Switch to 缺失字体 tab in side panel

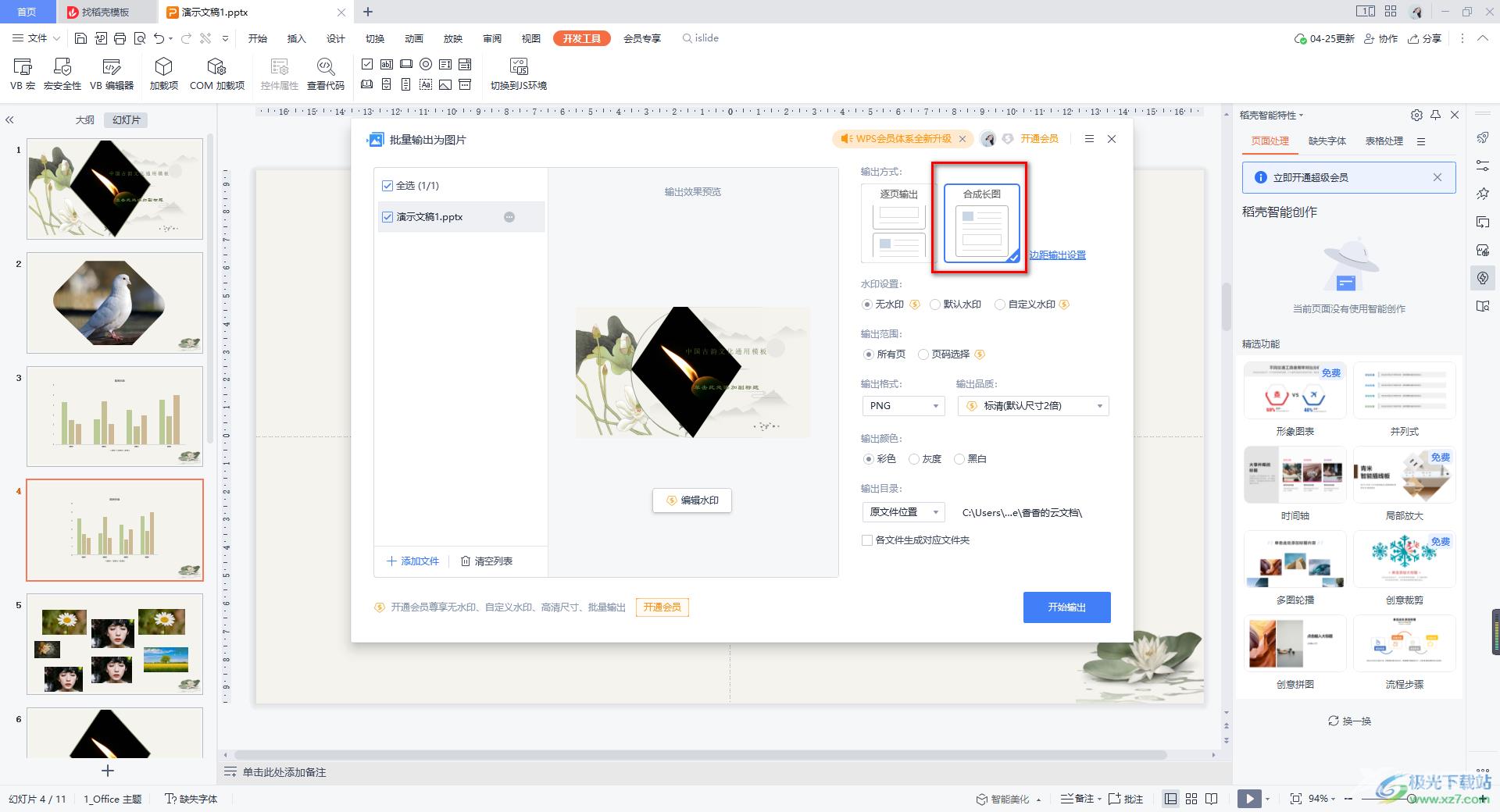point(1327,141)
